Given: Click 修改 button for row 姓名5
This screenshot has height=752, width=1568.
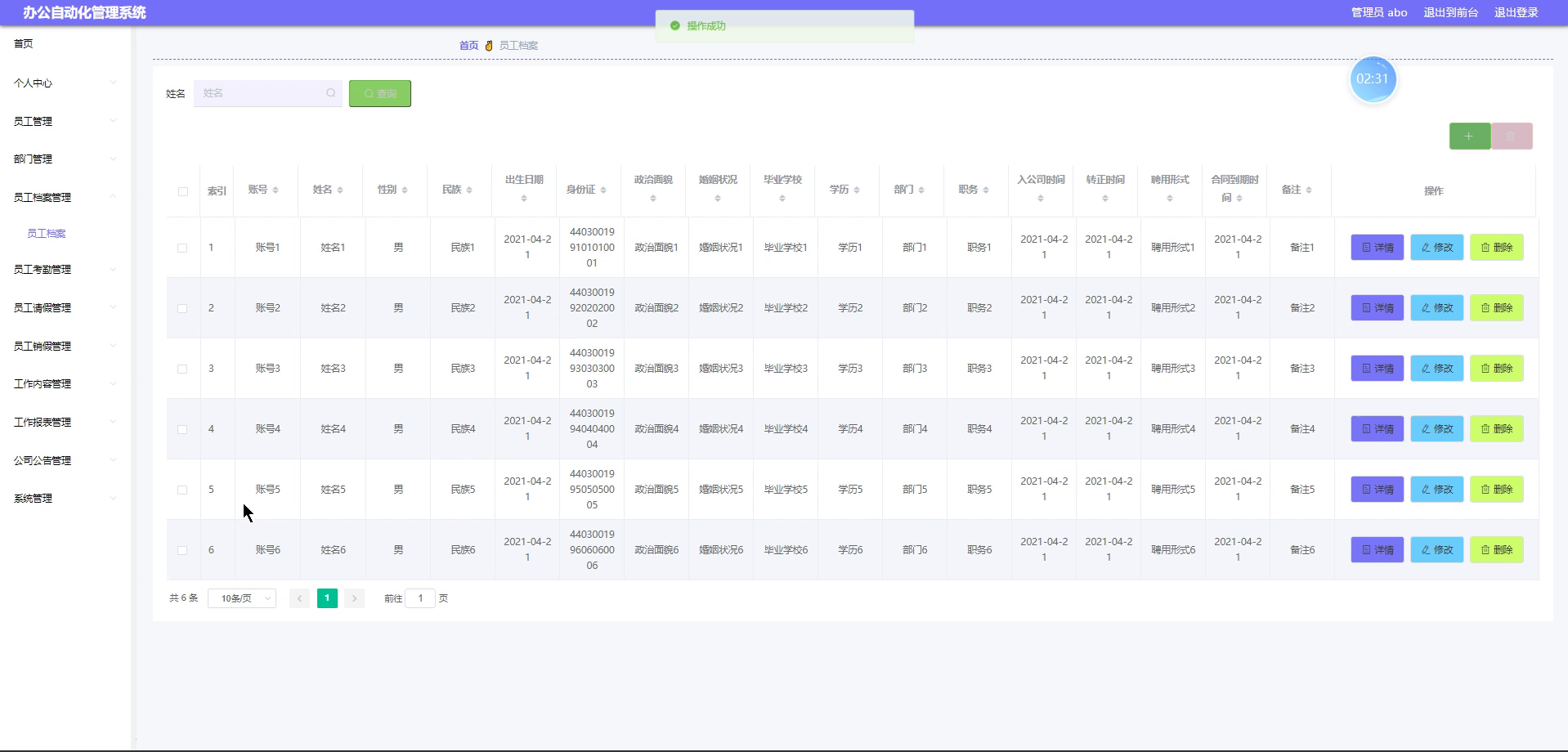Looking at the screenshot, I should [1437, 490].
